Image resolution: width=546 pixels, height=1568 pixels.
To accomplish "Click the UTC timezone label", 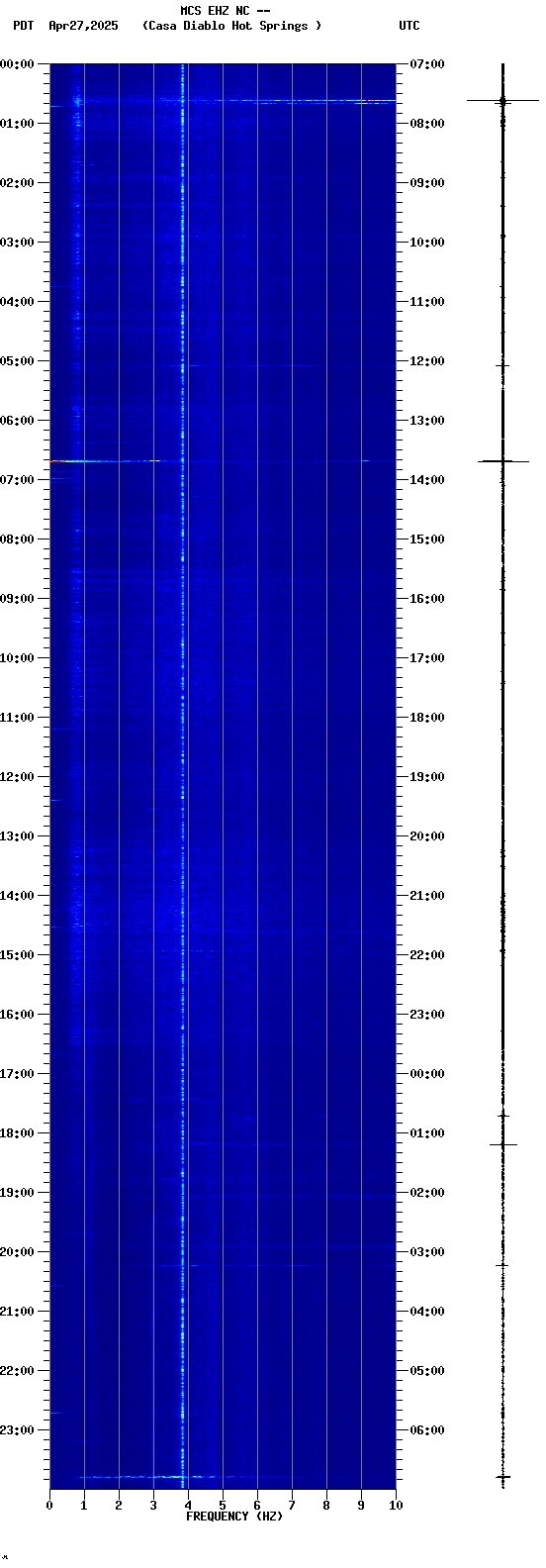I will click(409, 26).
